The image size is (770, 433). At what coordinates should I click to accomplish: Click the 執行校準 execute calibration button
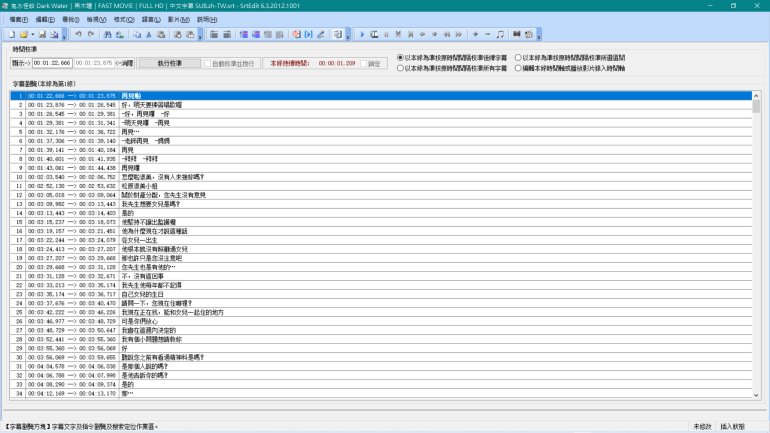pos(170,63)
